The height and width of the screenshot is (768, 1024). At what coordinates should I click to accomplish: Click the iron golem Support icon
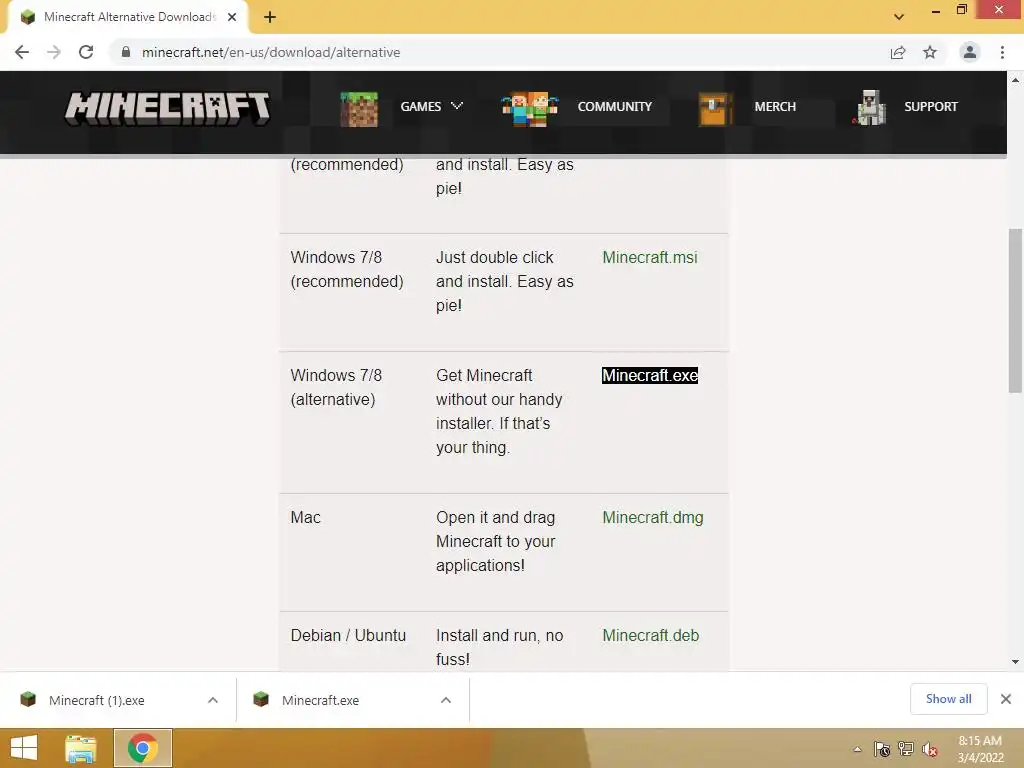tap(871, 108)
